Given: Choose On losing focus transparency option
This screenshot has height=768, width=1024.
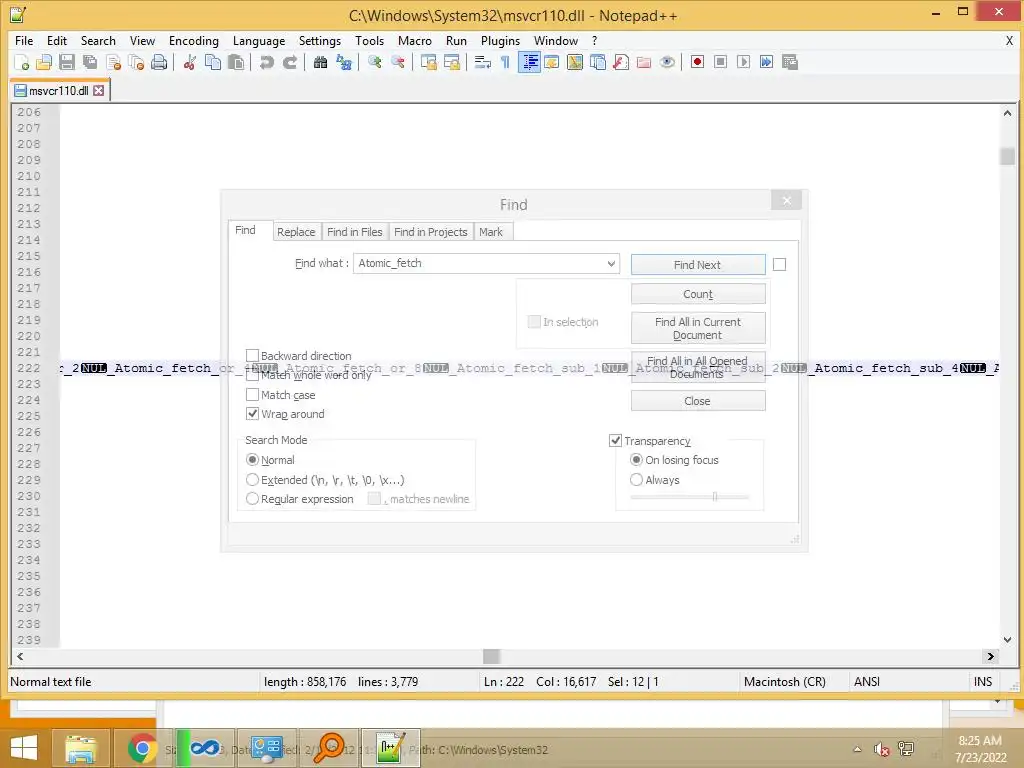Looking at the screenshot, I should click(636, 460).
